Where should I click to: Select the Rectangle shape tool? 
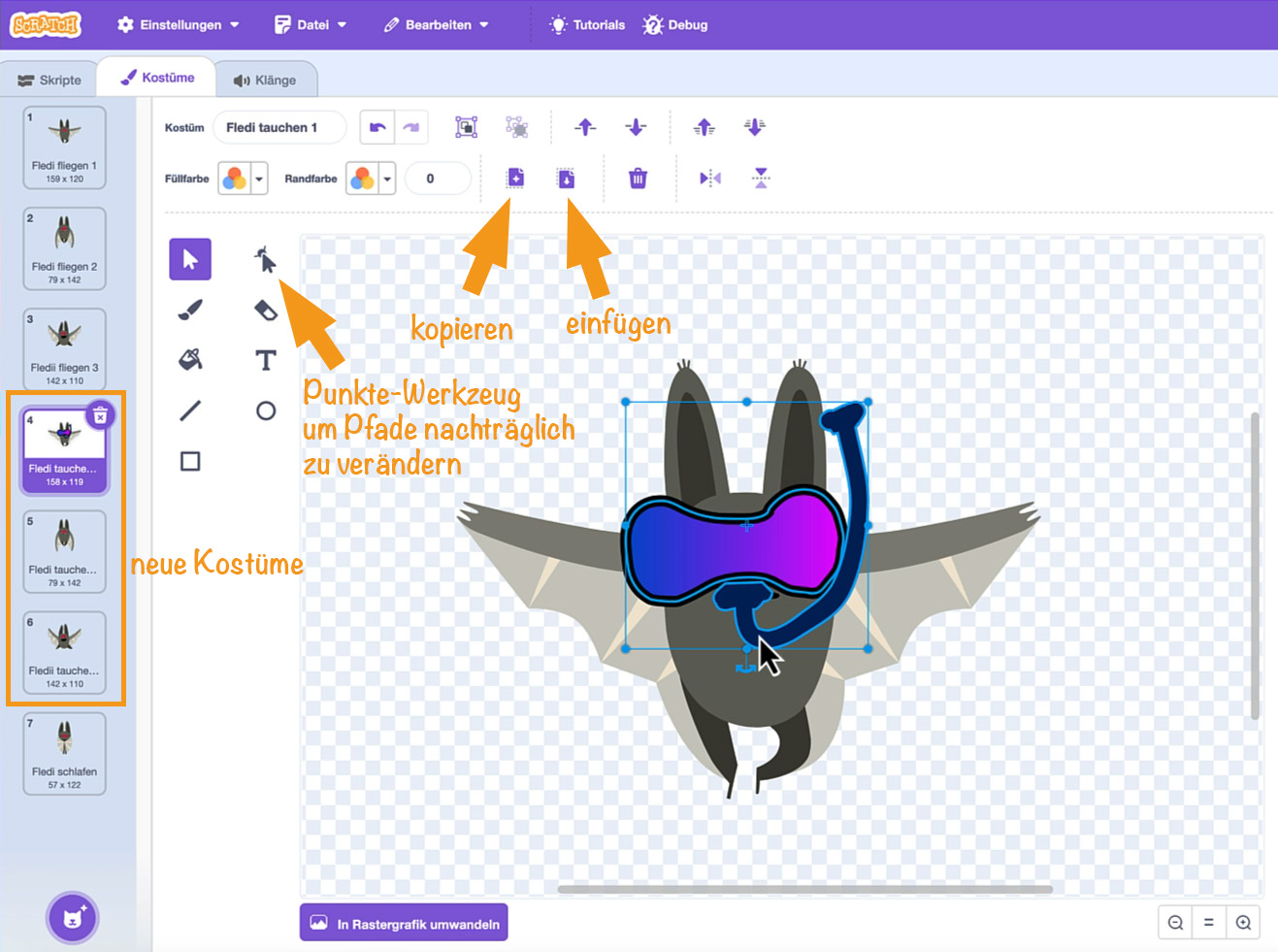tap(190, 461)
